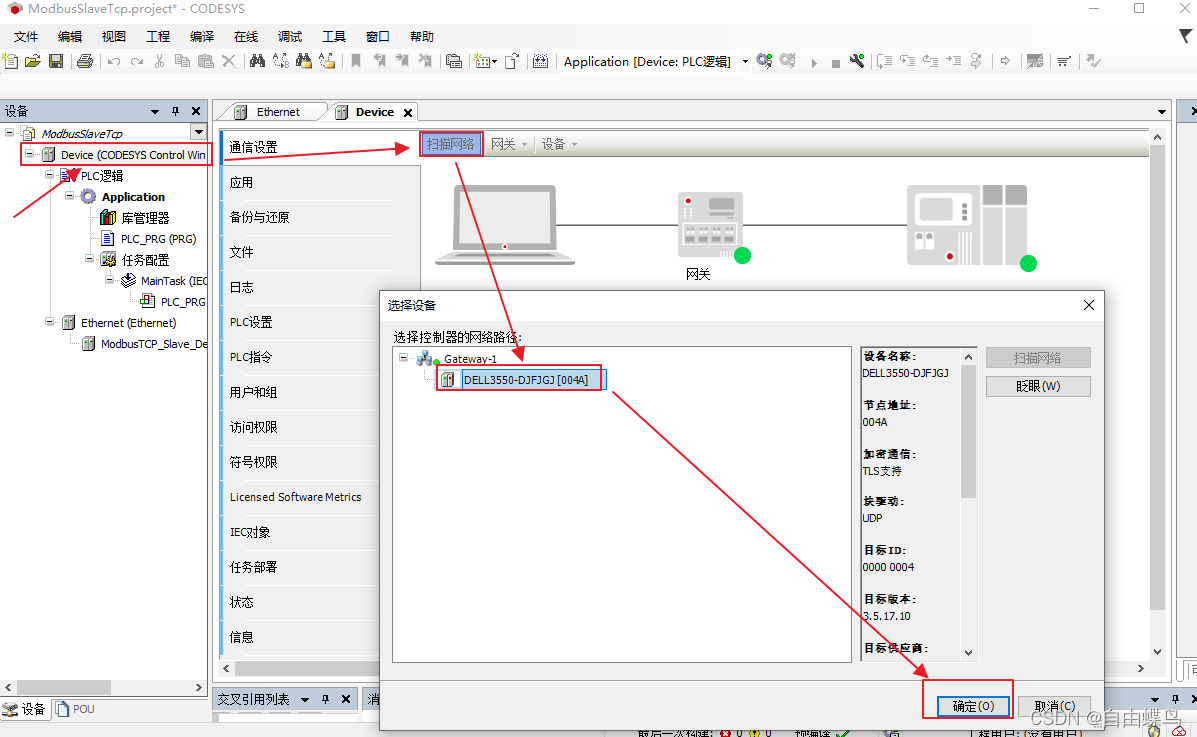This screenshot has width=1197, height=737.
Task: Click the Step Out toolbar icon
Action: 931,61
